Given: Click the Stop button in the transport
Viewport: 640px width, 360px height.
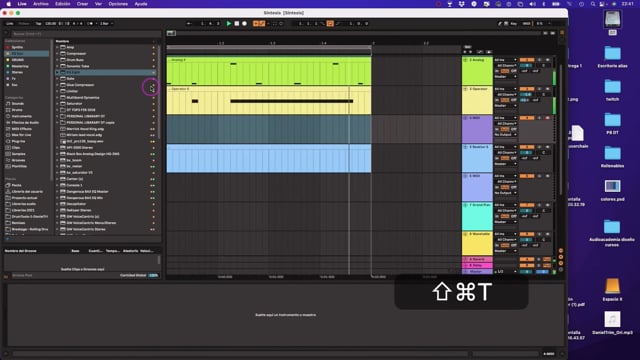Looking at the screenshot, I should pos(237,24).
